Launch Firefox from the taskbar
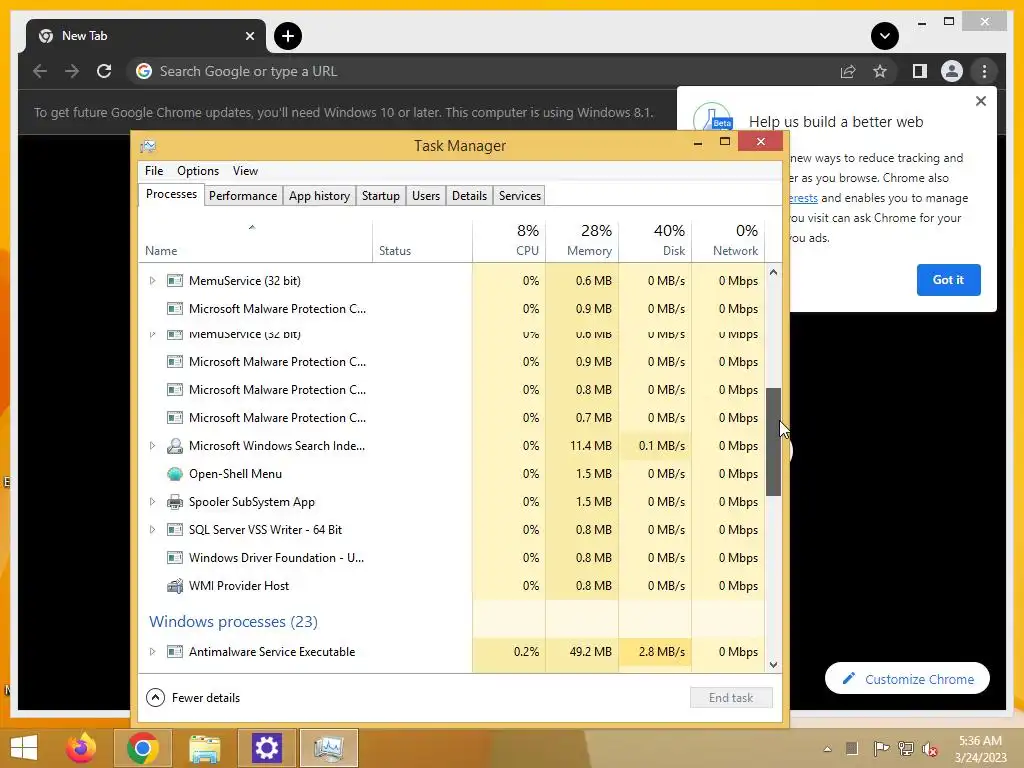Screen dimensions: 1024x768 click(81, 748)
